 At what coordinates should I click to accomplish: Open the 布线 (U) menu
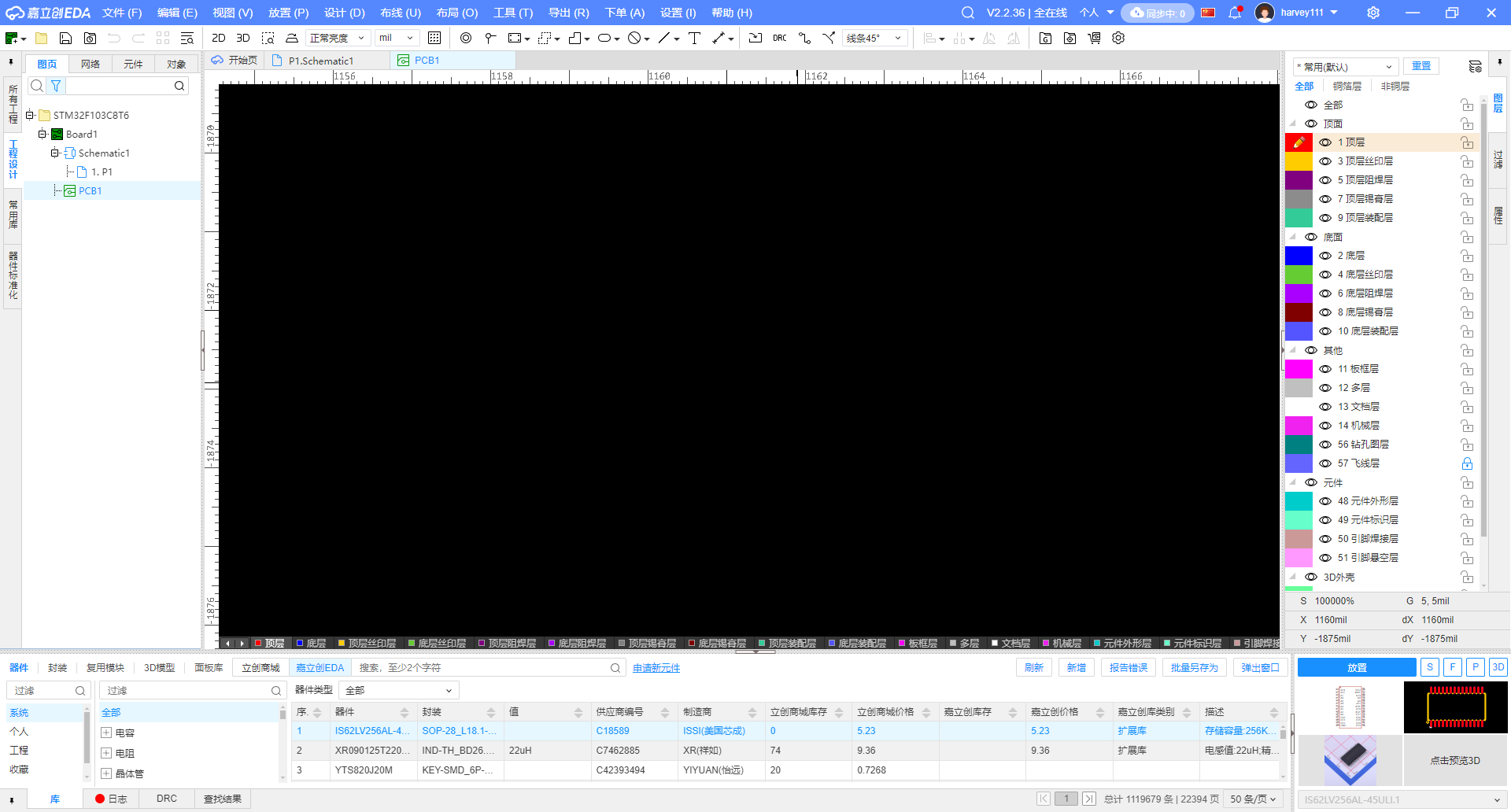(400, 13)
